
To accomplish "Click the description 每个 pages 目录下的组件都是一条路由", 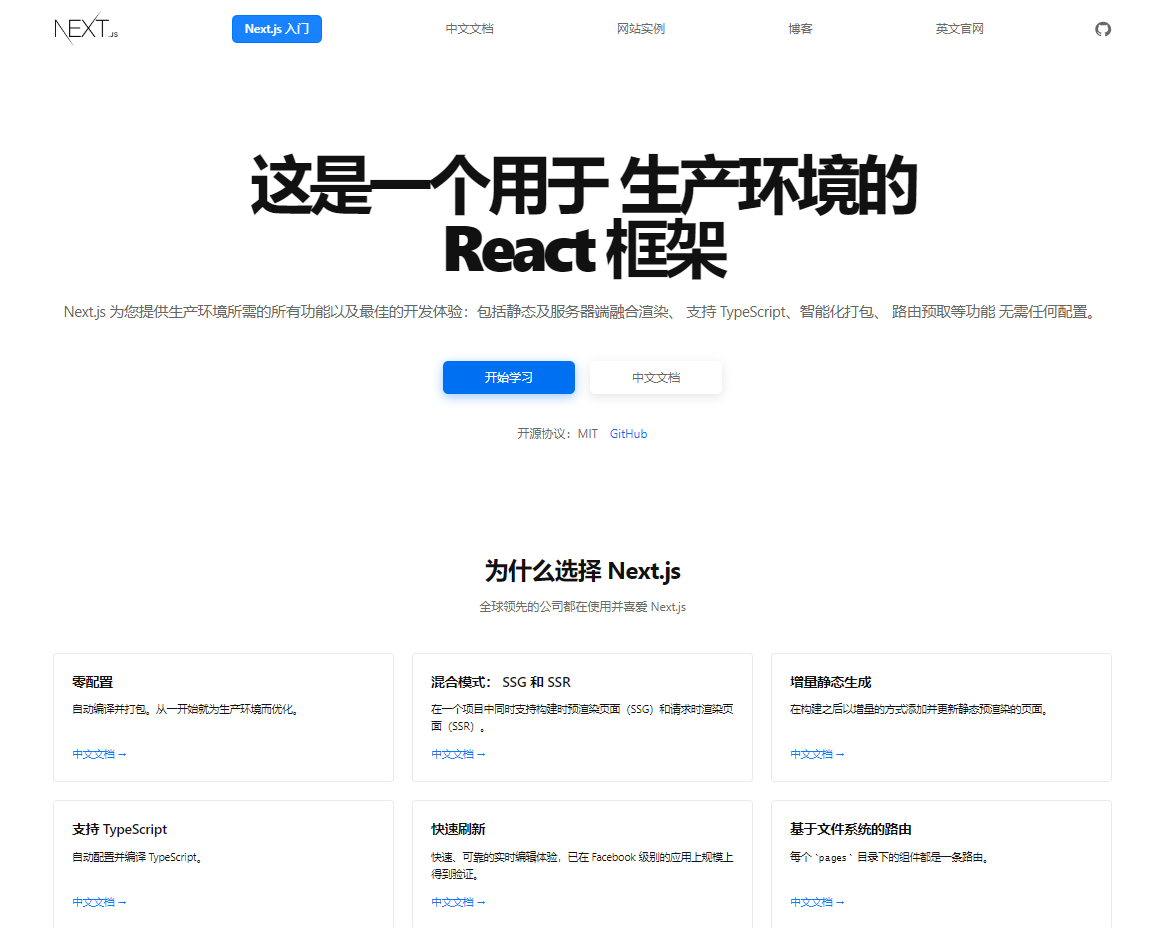I will 890,857.
